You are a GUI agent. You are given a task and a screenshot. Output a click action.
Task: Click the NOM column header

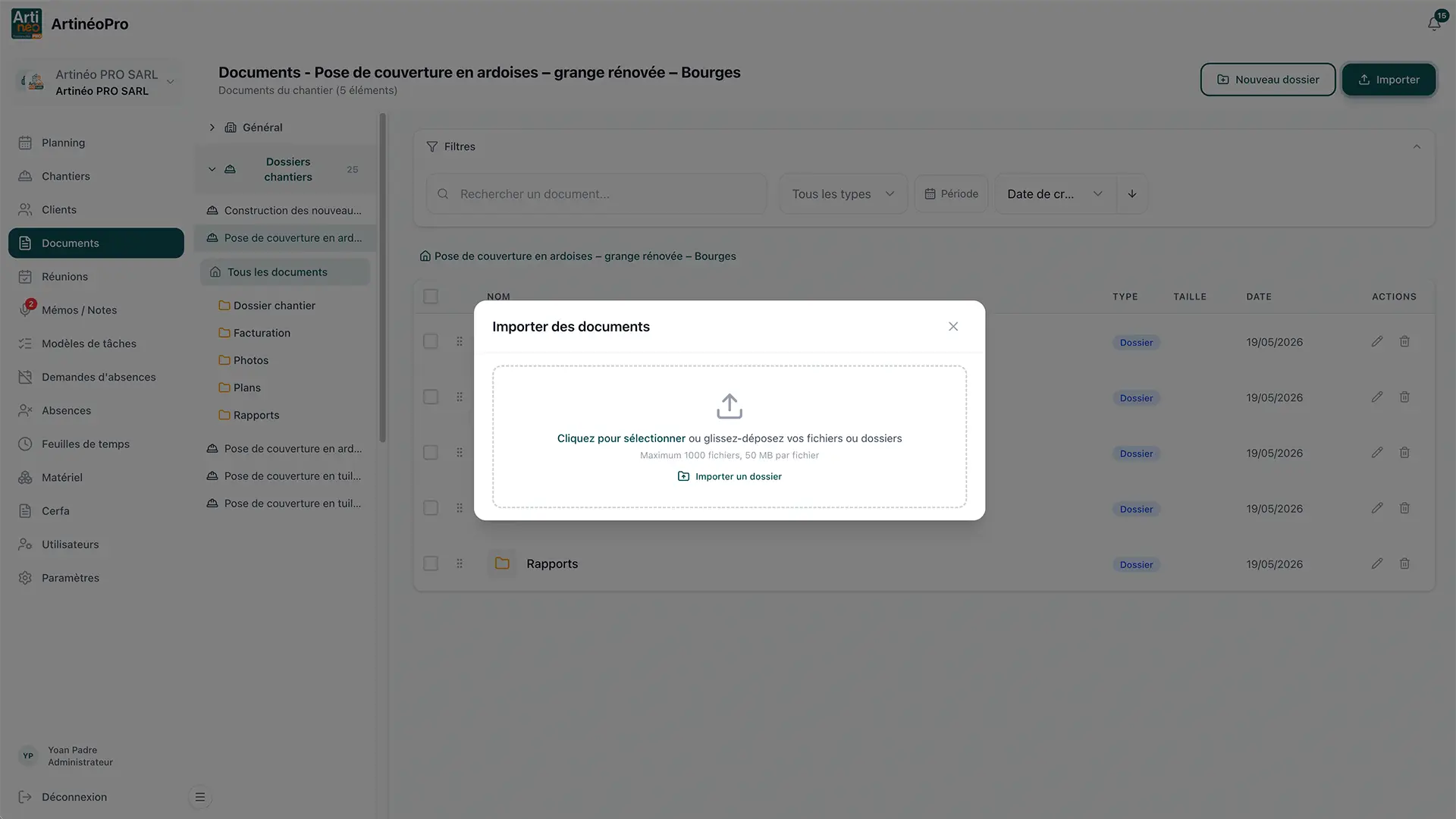coord(498,297)
